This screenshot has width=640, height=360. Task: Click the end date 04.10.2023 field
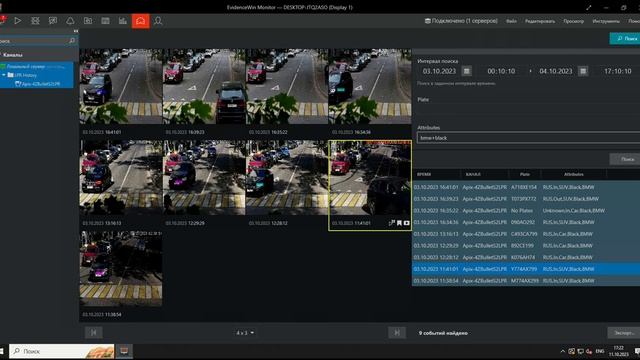tap(556, 71)
